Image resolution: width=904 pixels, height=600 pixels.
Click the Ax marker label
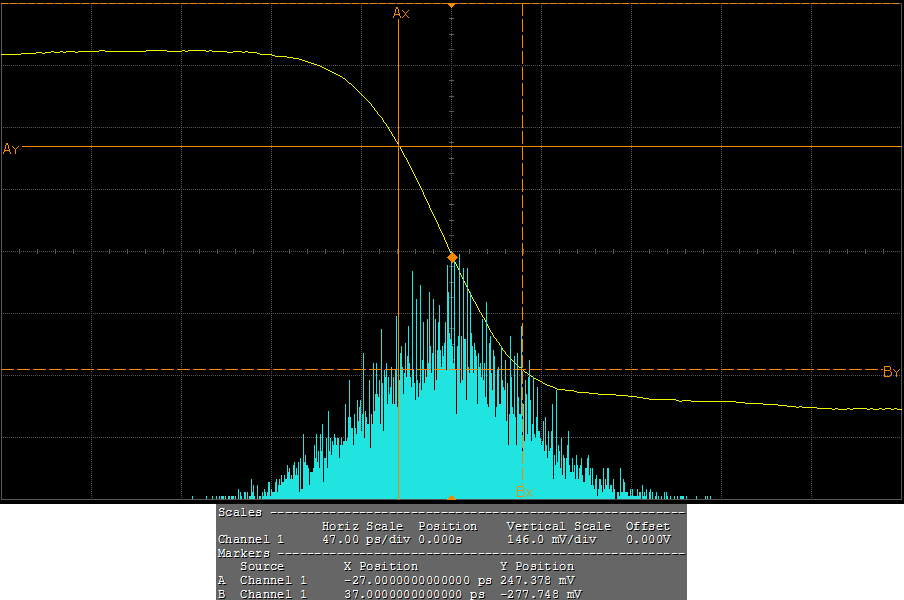point(401,13)
